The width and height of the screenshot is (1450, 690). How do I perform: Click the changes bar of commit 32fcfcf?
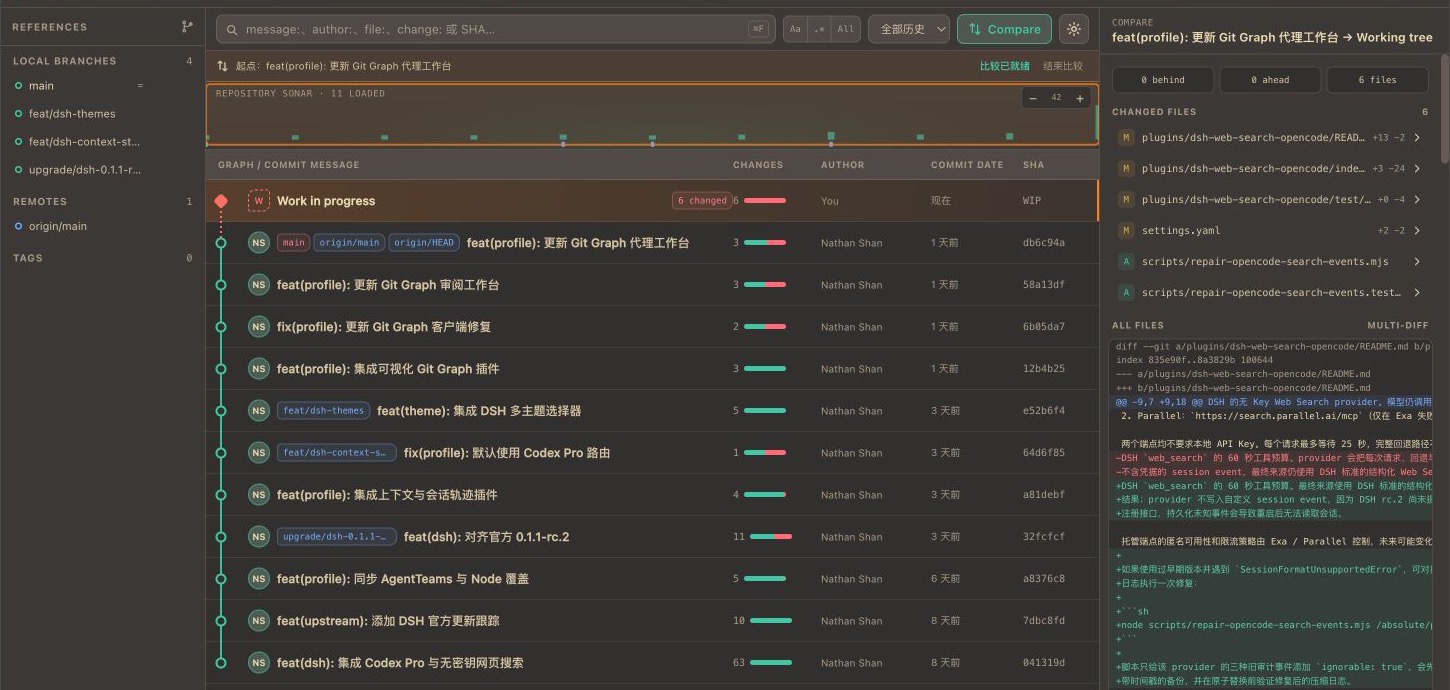pyautogui.click(x=770, y=537)
